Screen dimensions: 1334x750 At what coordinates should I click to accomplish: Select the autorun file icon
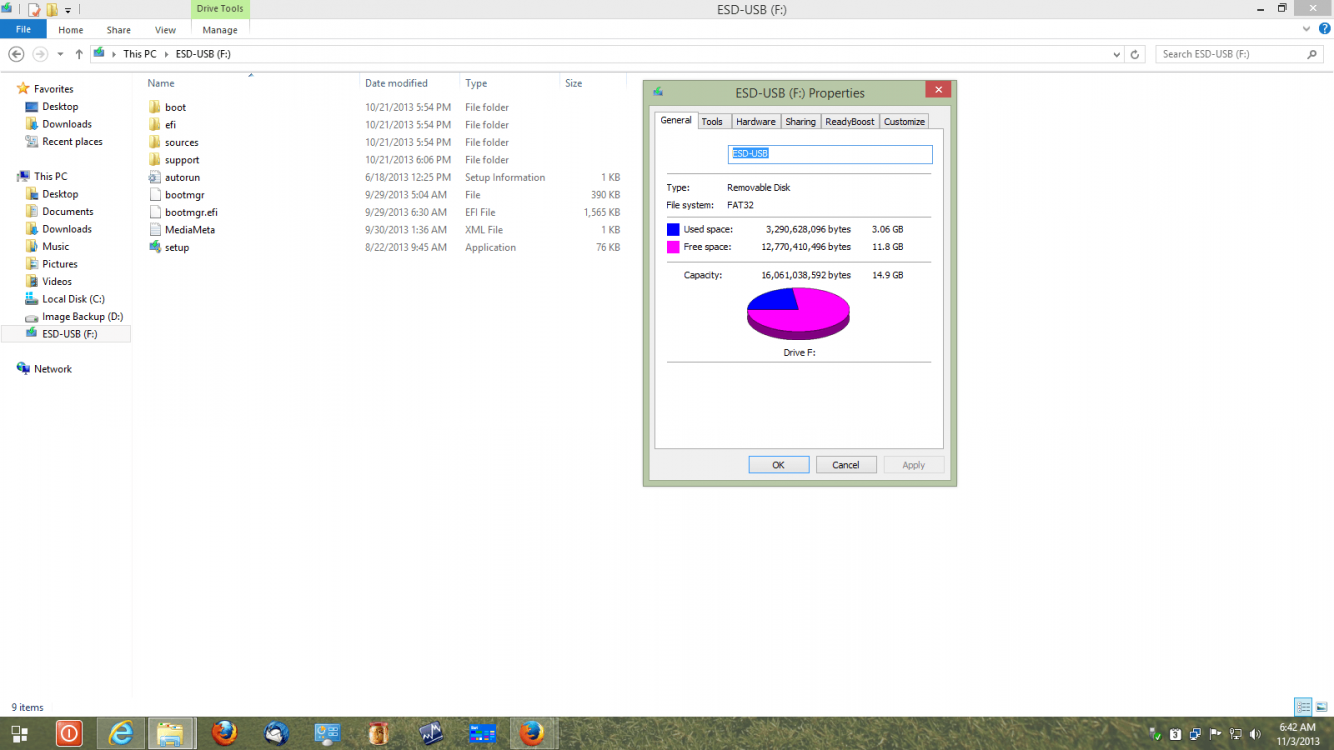click(155, 177)
